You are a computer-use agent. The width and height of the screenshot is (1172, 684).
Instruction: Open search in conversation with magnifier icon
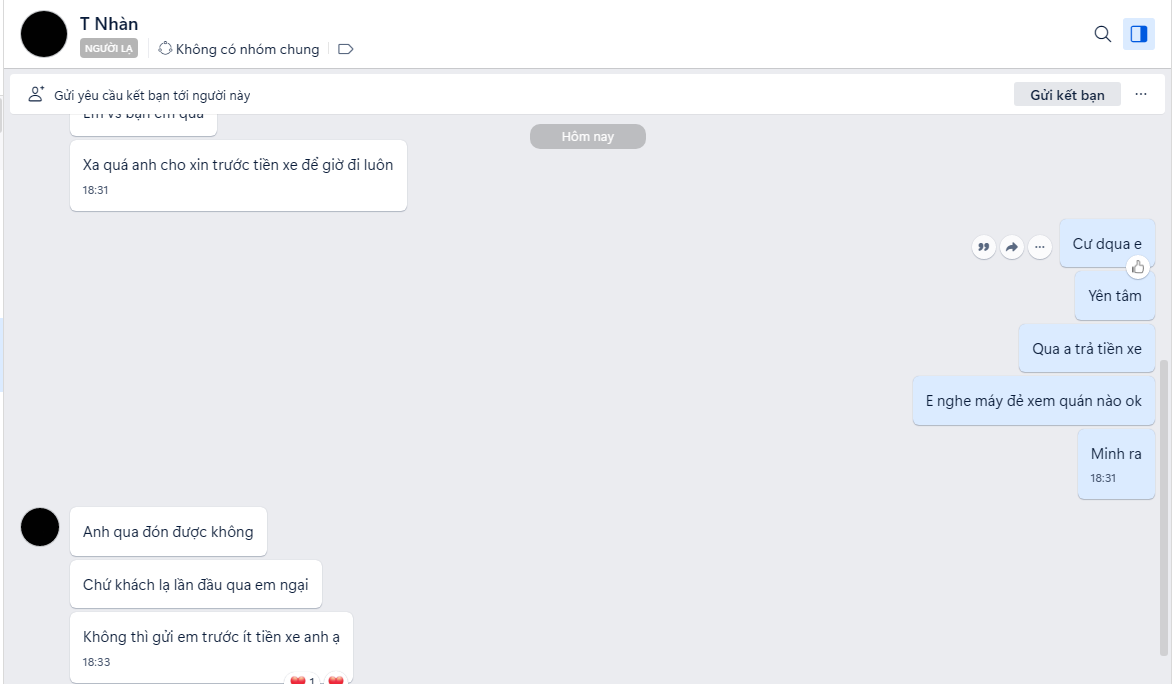point(1102,34)
